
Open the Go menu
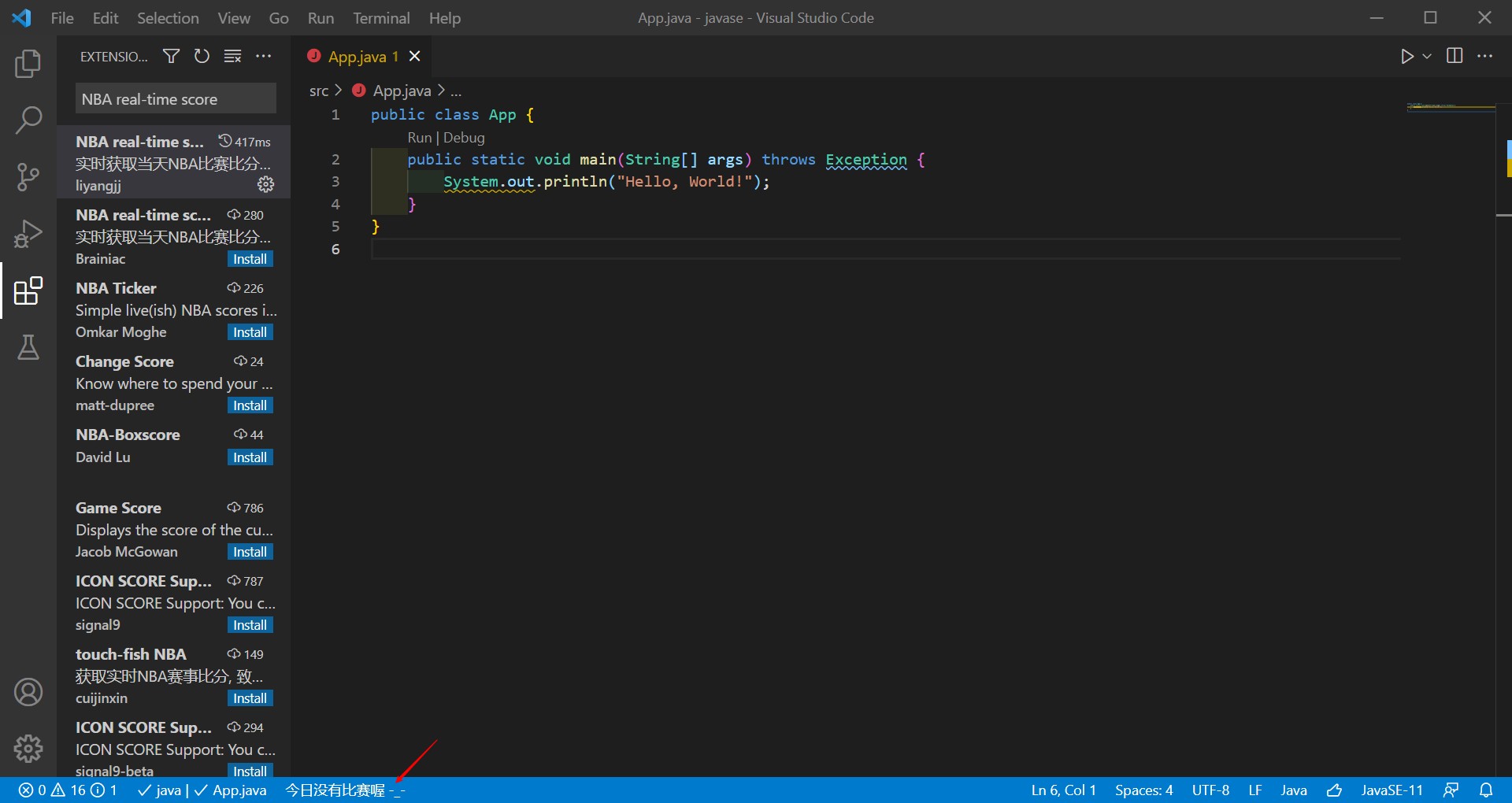(279, 17)
